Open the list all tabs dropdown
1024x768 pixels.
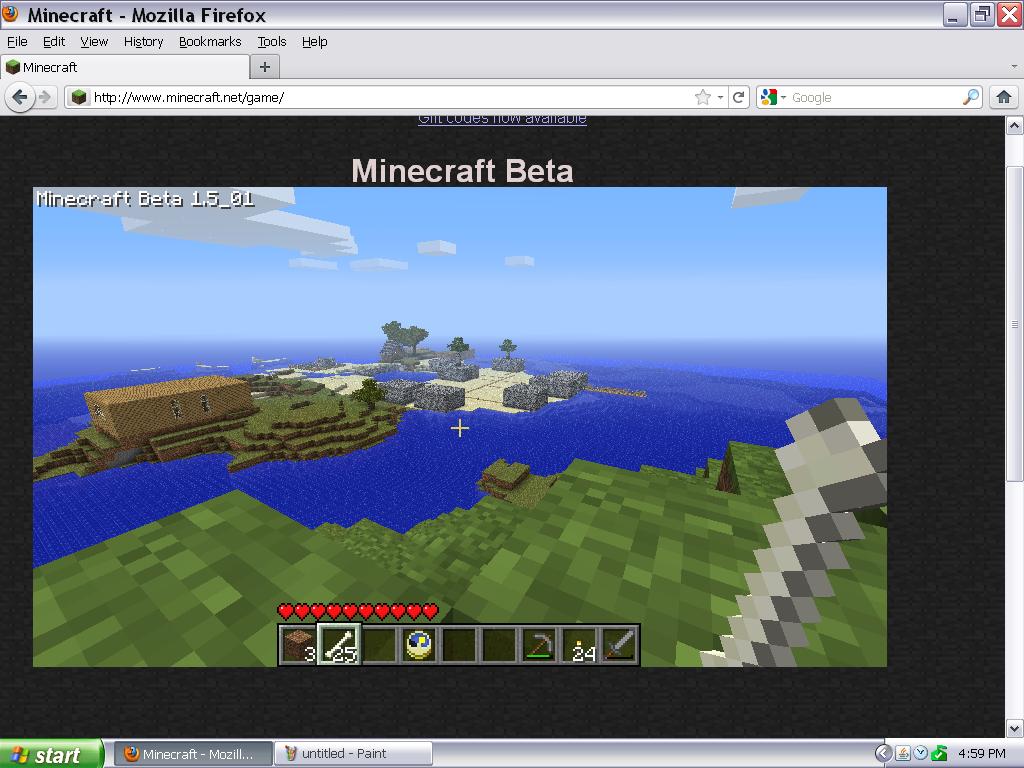pyautogui.click(x=1014, y=67)
